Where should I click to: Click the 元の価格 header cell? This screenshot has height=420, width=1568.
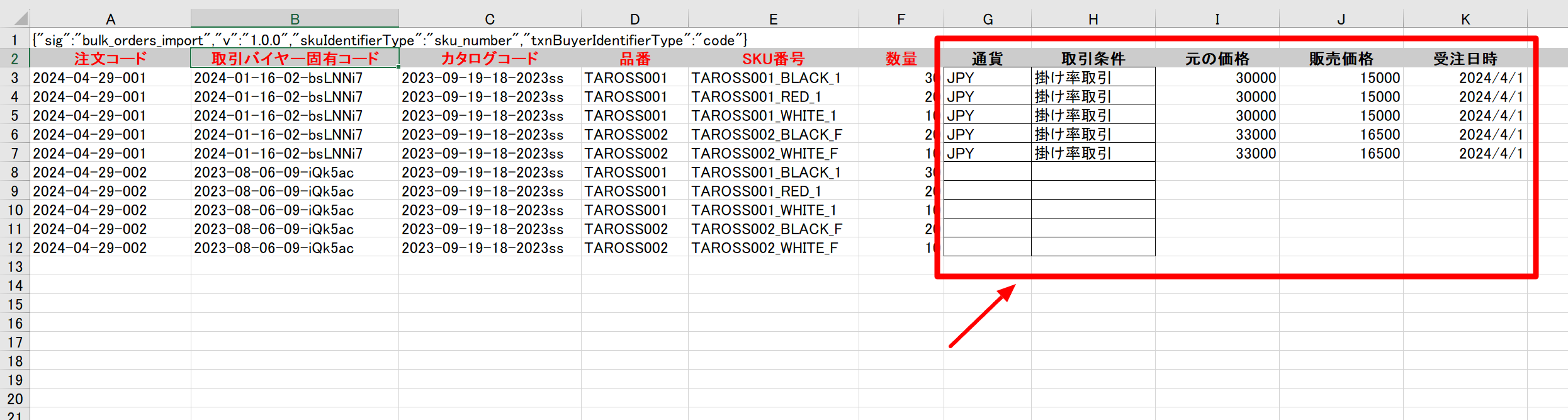point(1217,59)
